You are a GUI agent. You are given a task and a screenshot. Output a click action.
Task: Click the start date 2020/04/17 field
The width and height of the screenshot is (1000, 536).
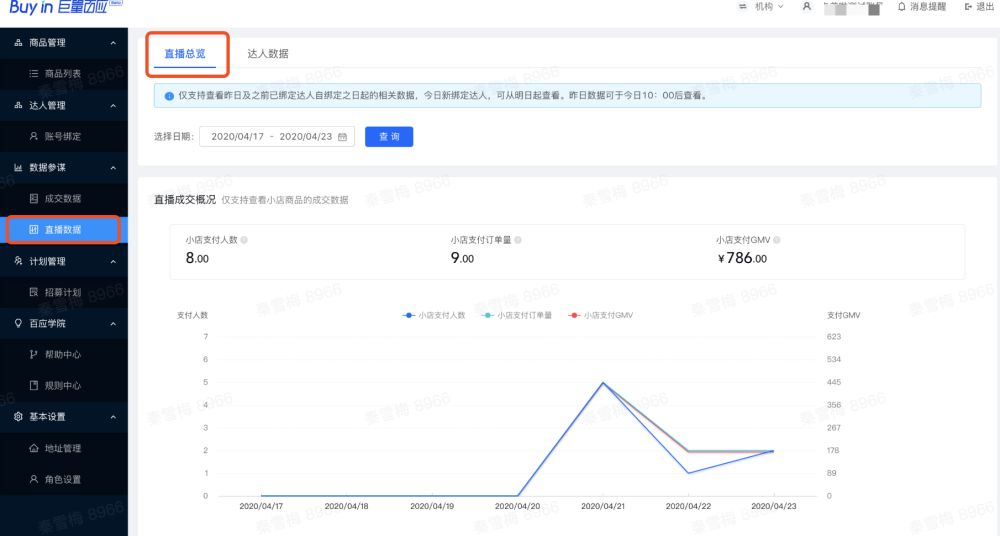236,137
